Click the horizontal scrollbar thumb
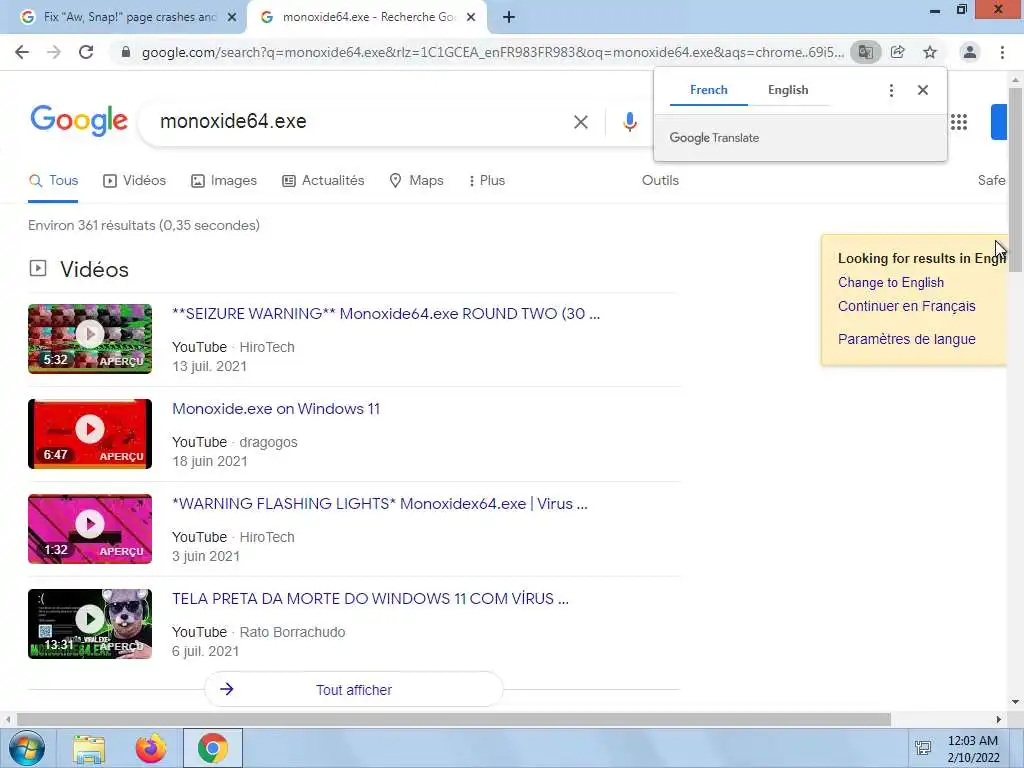Image resolution: width=1024 pixels, height=768 pixels. 454,720
